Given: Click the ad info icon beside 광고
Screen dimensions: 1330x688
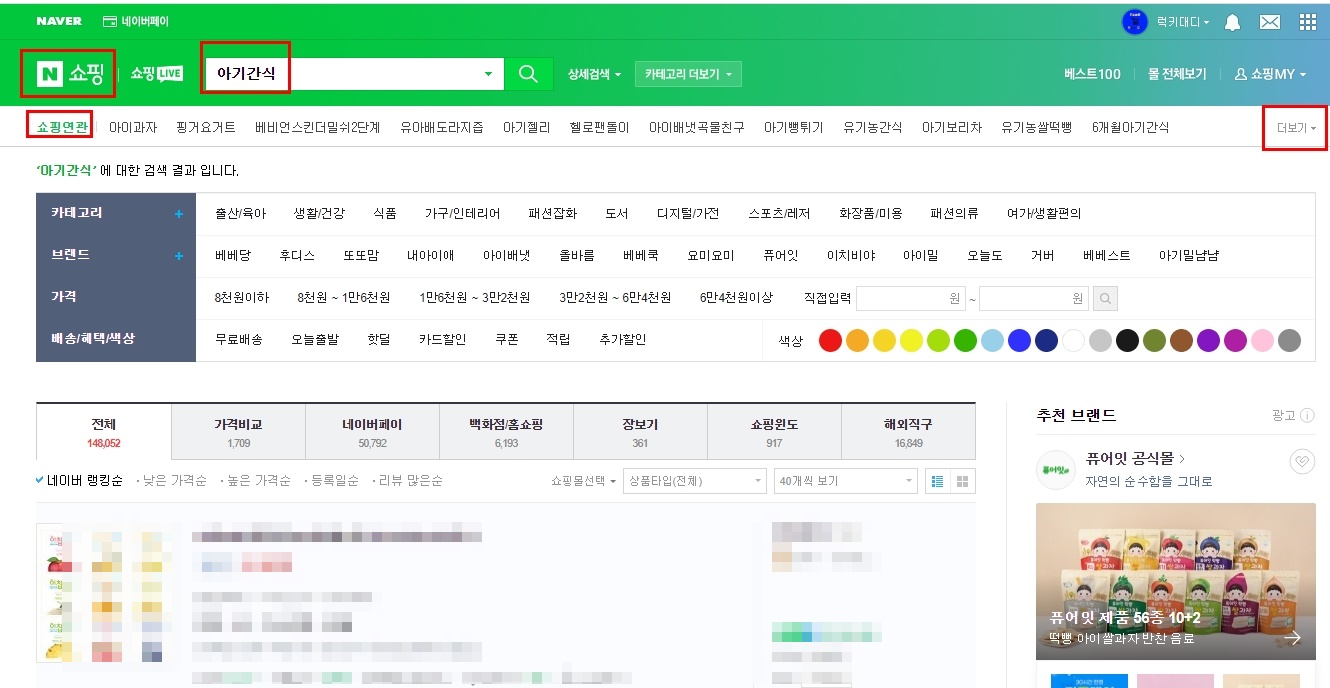Looking at the screenshot, I should point(1307,415).
